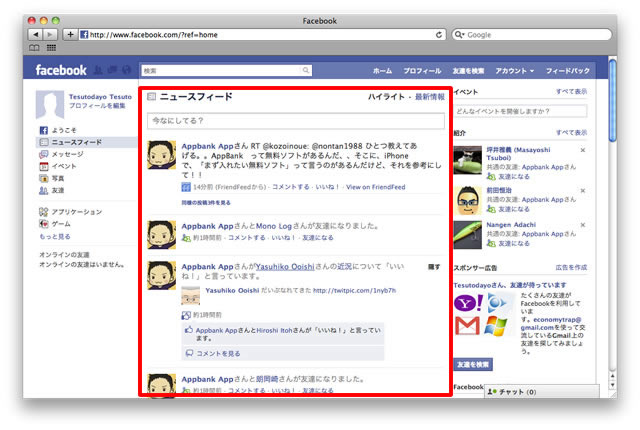The height and width of the screenshot is (430, 640).
Task: Click すべて表示 next to イベント
Action: pyautogui.click(x=571, y=91)
